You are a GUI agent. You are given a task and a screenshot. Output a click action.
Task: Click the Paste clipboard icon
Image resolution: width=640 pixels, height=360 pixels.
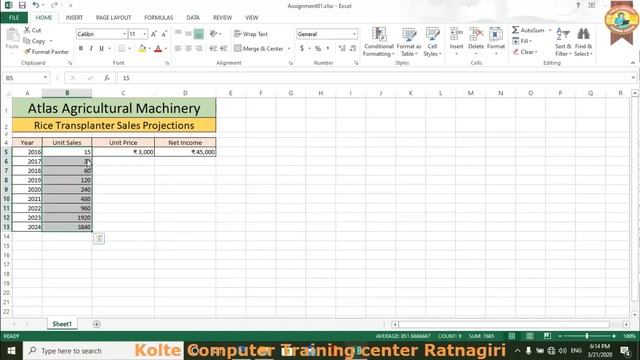pos(12,35)
